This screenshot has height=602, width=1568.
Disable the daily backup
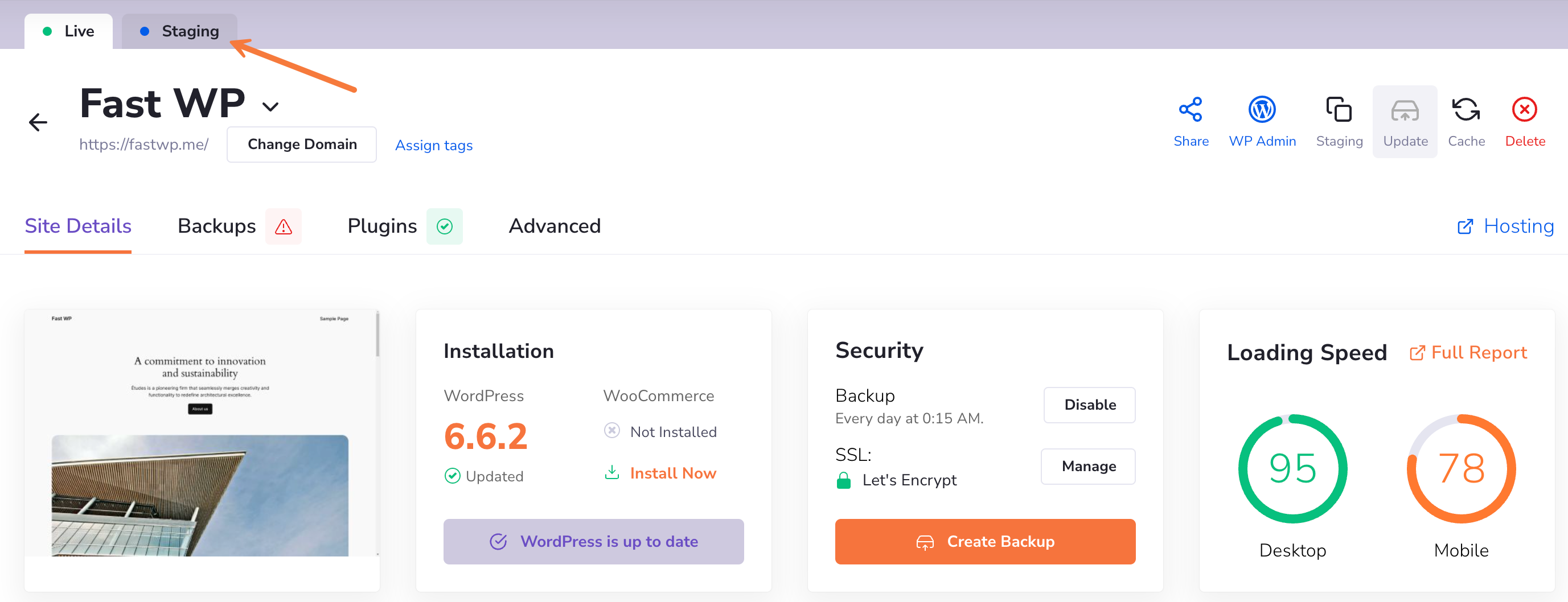pyautogui.click(x=1089, y=405)
